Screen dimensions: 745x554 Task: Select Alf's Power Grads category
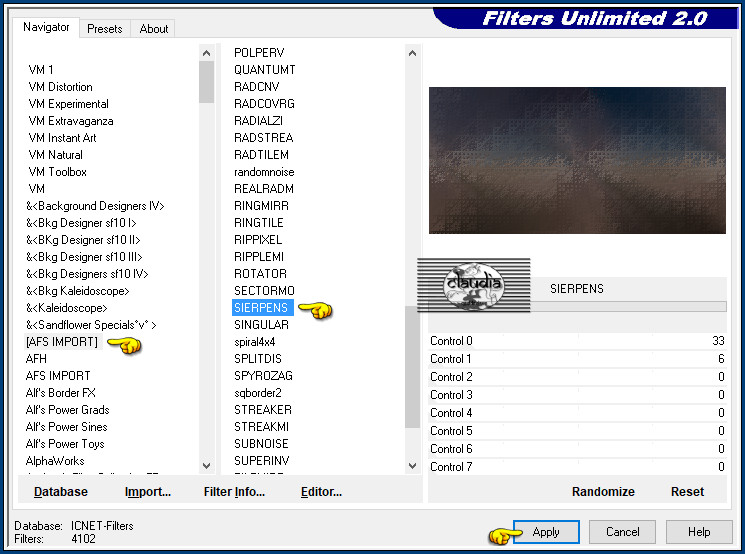pyautogui.click(x=67, y=410)
